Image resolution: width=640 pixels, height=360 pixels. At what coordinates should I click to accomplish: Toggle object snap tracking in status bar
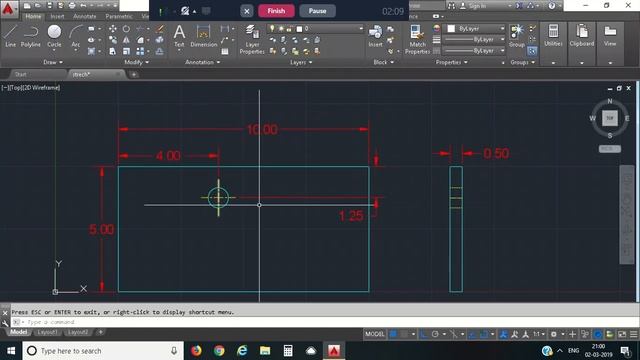coord(473,334)
